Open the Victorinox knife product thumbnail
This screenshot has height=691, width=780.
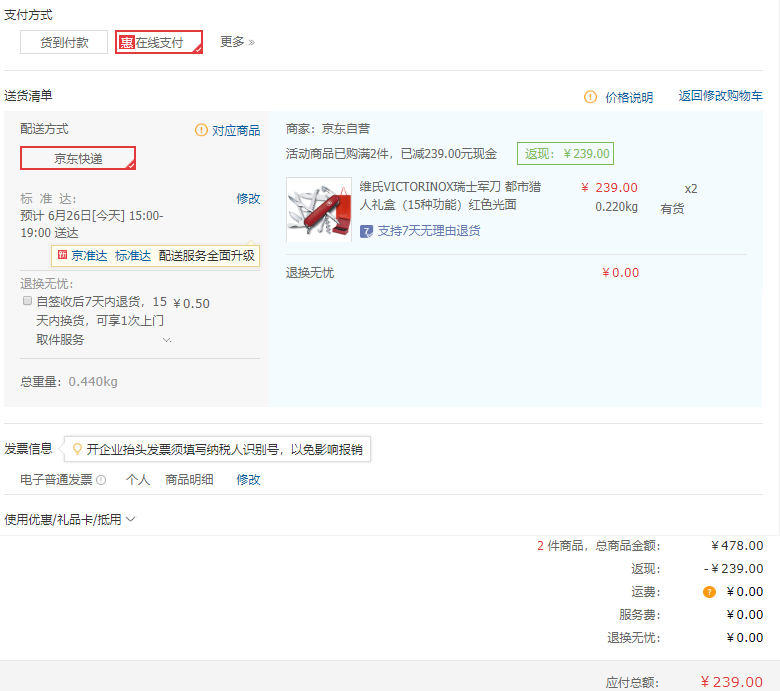319,209
